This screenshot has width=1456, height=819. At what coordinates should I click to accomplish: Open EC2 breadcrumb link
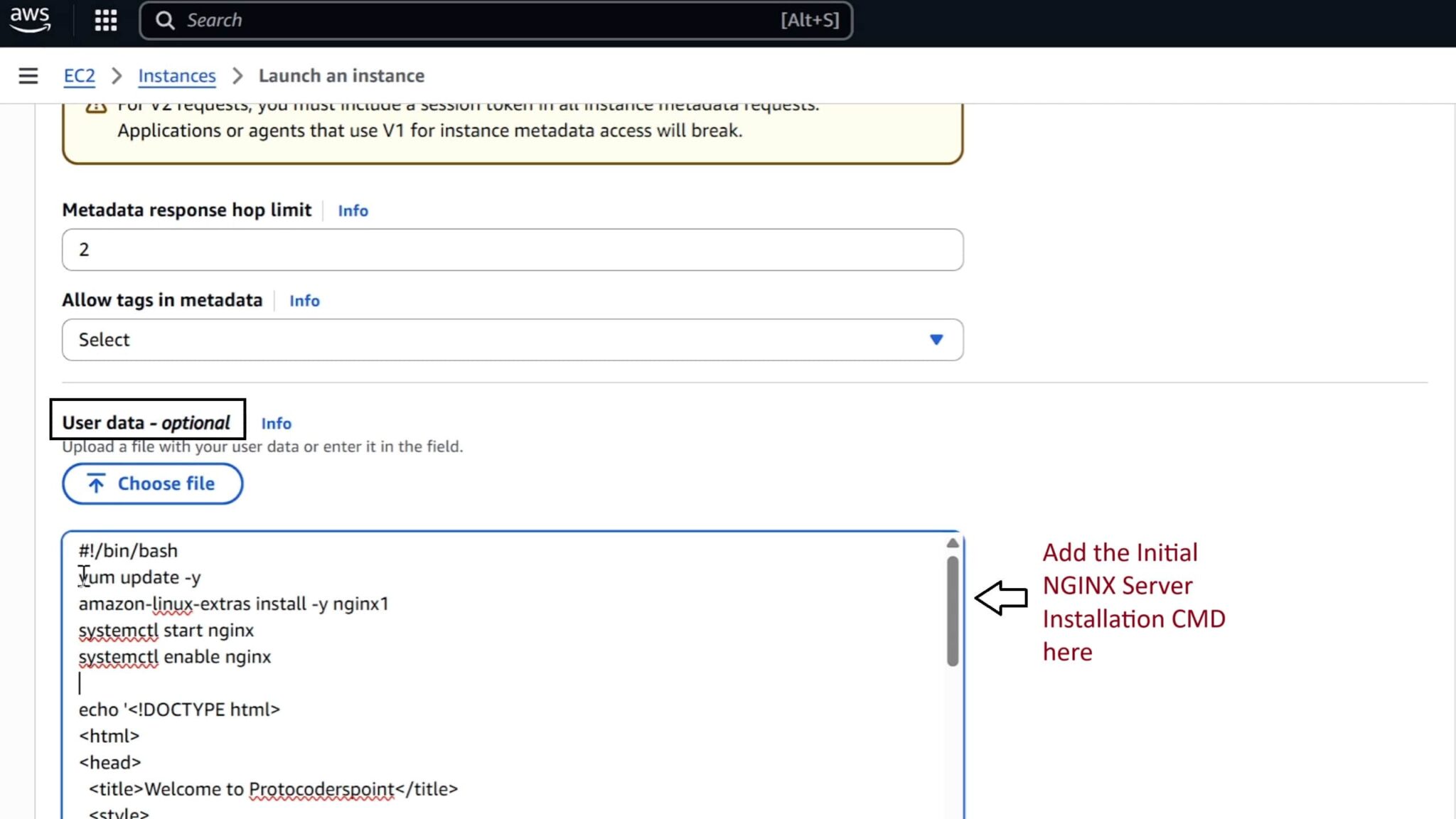click(79, 75)
